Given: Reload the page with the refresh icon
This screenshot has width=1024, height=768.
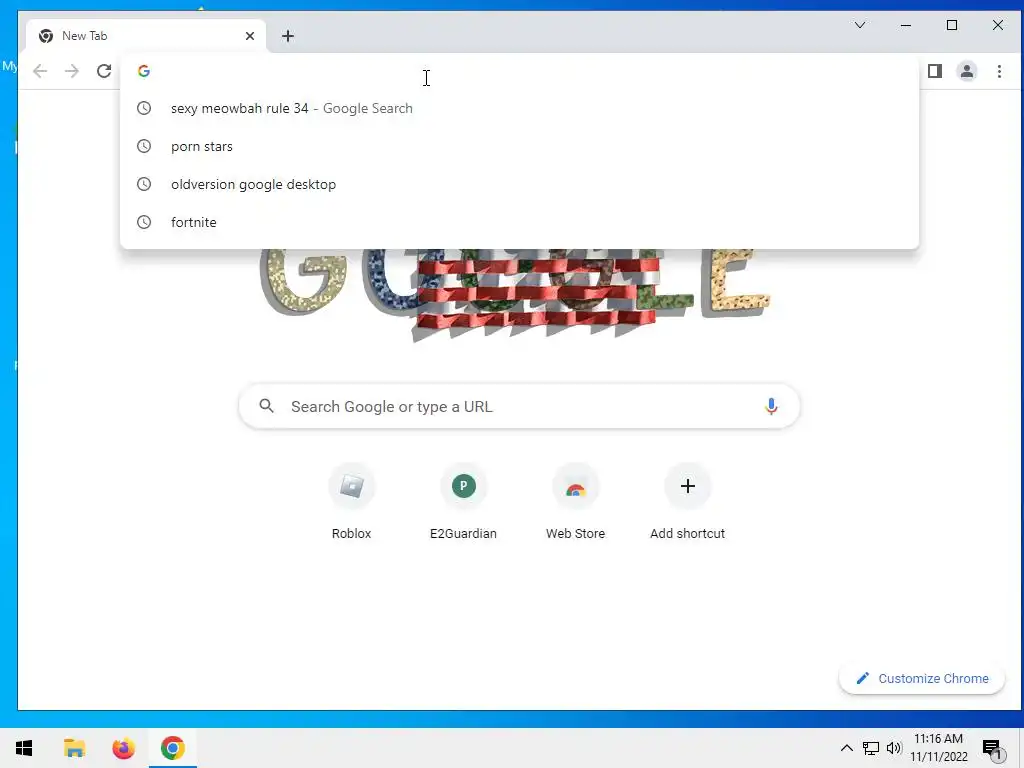Looking at the screenshot, I should pyautogui.click(x=104, y=71).
